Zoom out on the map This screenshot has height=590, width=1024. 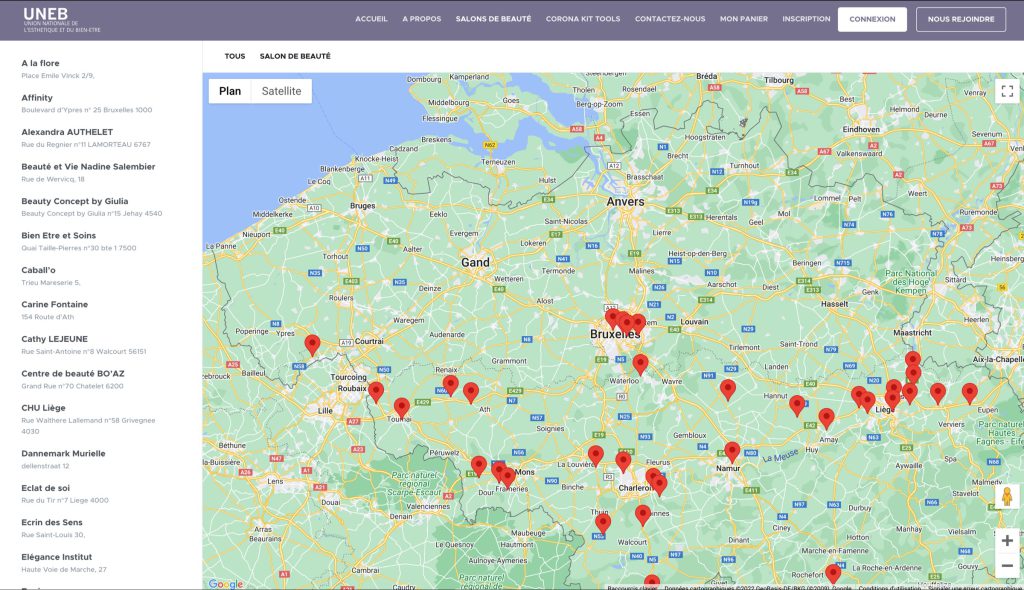click(1007, 565)
